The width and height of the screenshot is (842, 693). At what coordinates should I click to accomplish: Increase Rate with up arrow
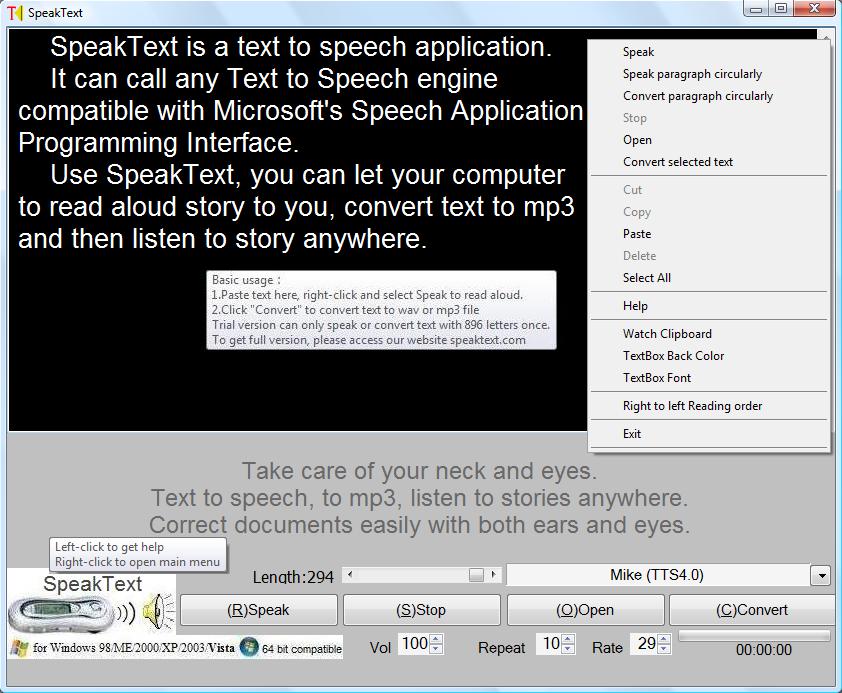tap(664, 639)
